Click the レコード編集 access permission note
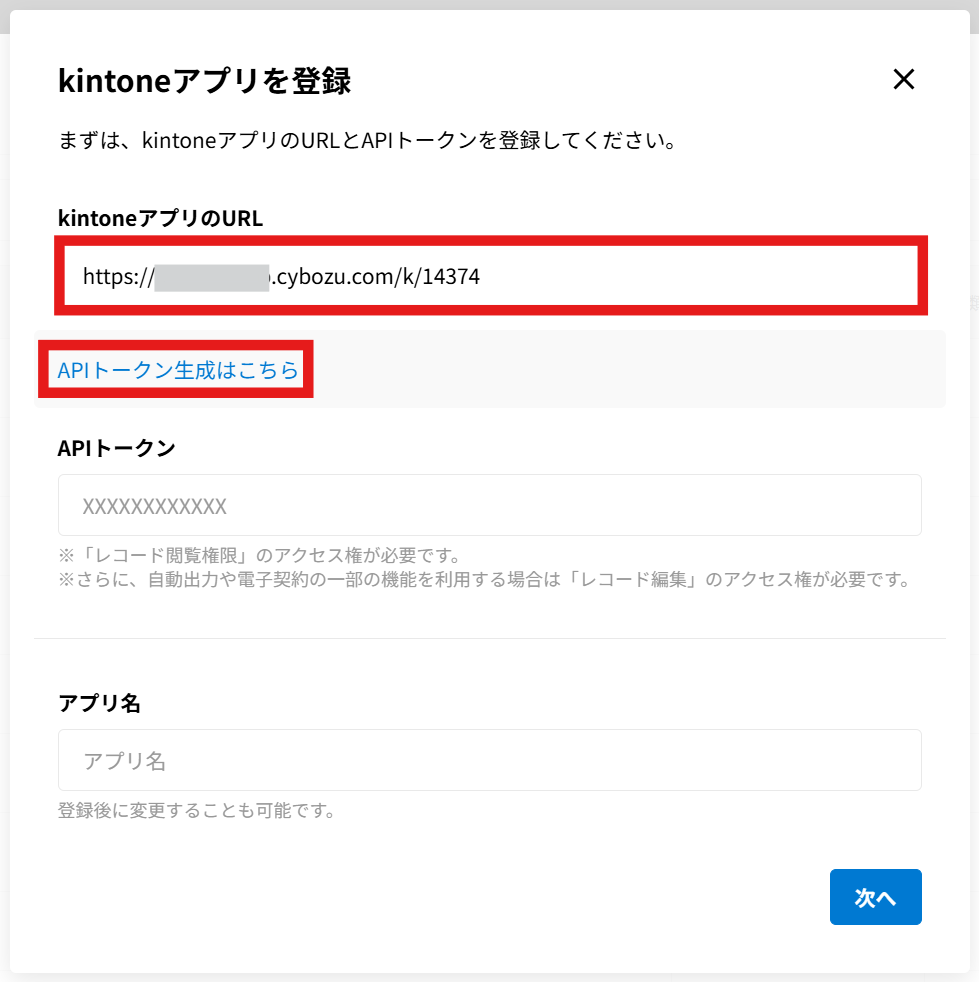979x982 pixels. point(484,580)
